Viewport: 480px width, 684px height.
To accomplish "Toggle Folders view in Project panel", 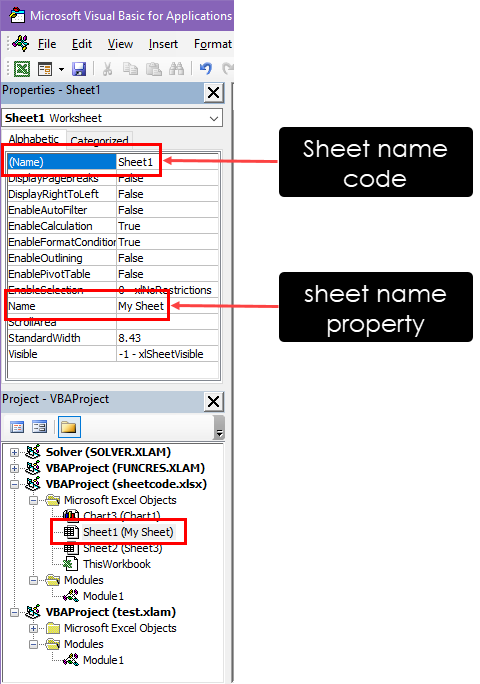I will coord(69,427).
